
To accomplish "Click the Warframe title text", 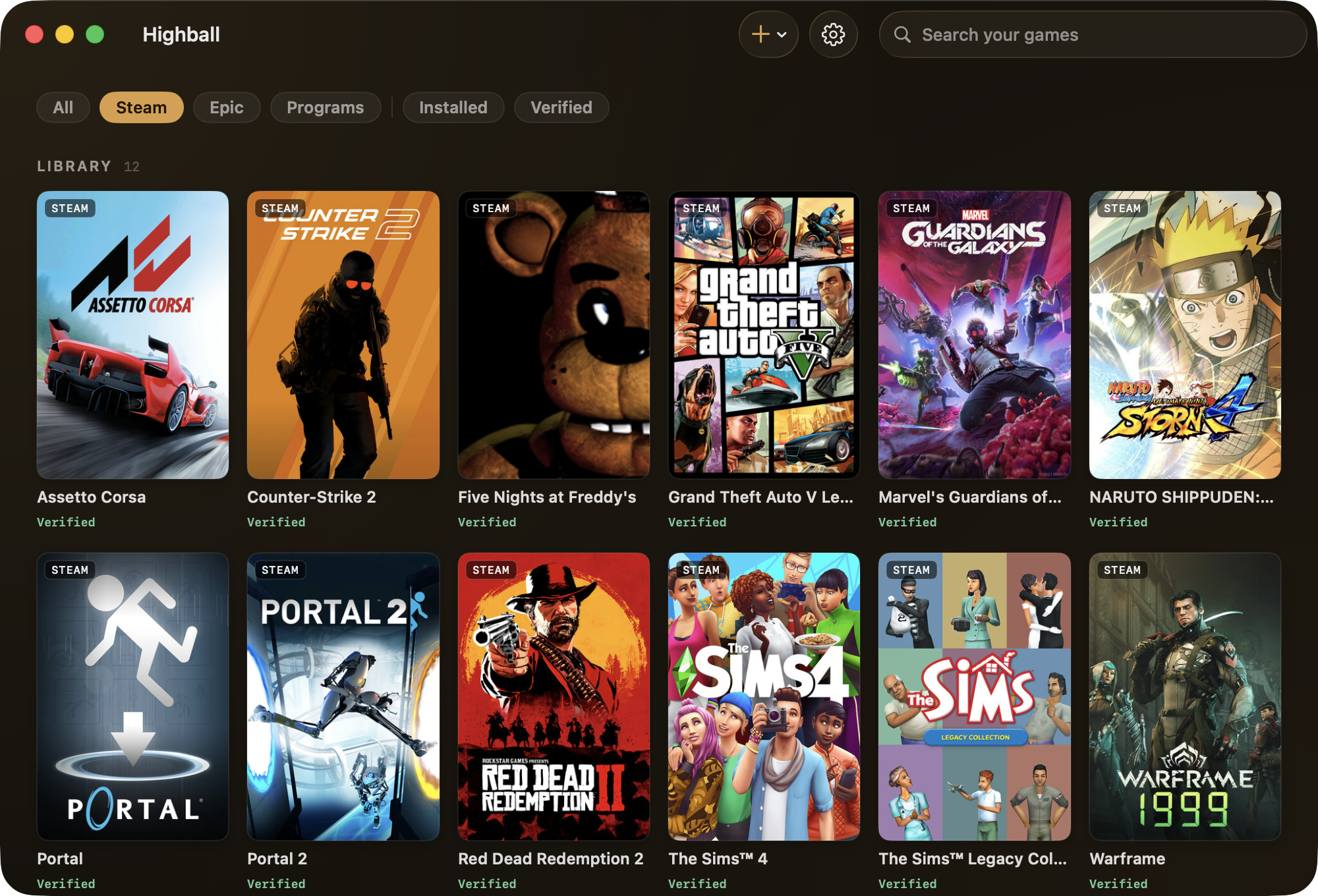I will 1127,858.
